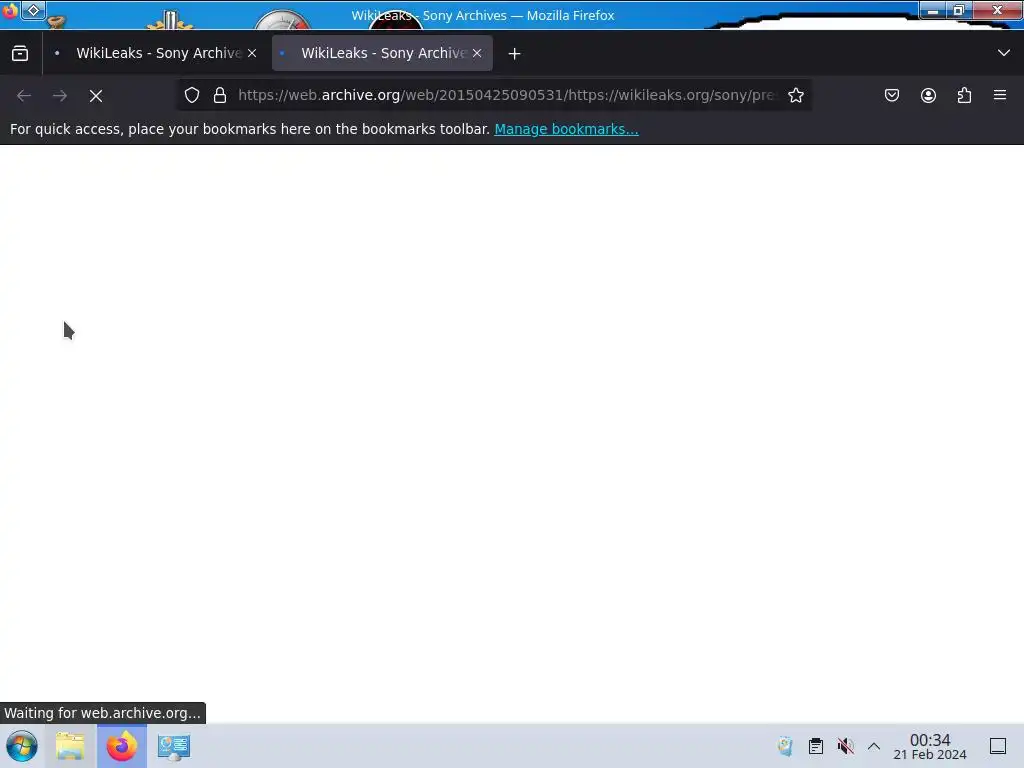Viewport: 1024px width, 768px height.
Task: Go back one page
Action: [x=24, y=96]
